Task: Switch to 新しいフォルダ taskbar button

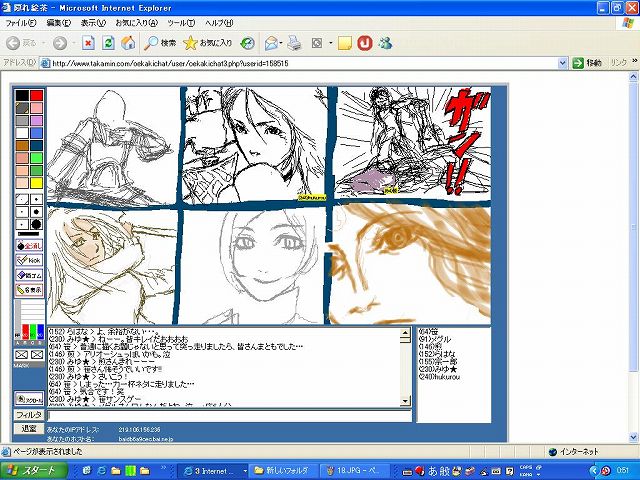Action: [282, 471]
